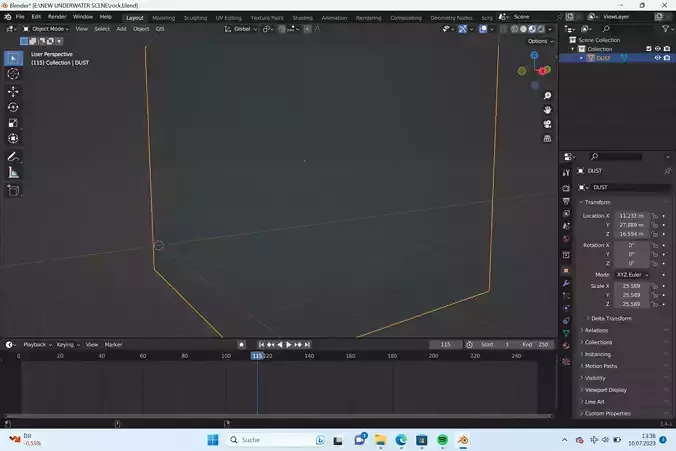Lock Location X with padlock icon
The height and width of the screenshot is (451, 676).
point(654,216)
